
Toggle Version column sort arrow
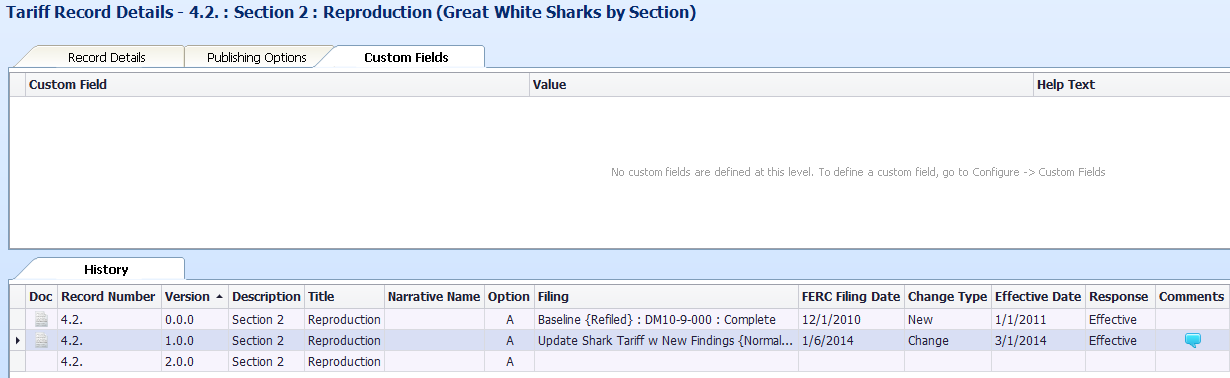[219, 297]
